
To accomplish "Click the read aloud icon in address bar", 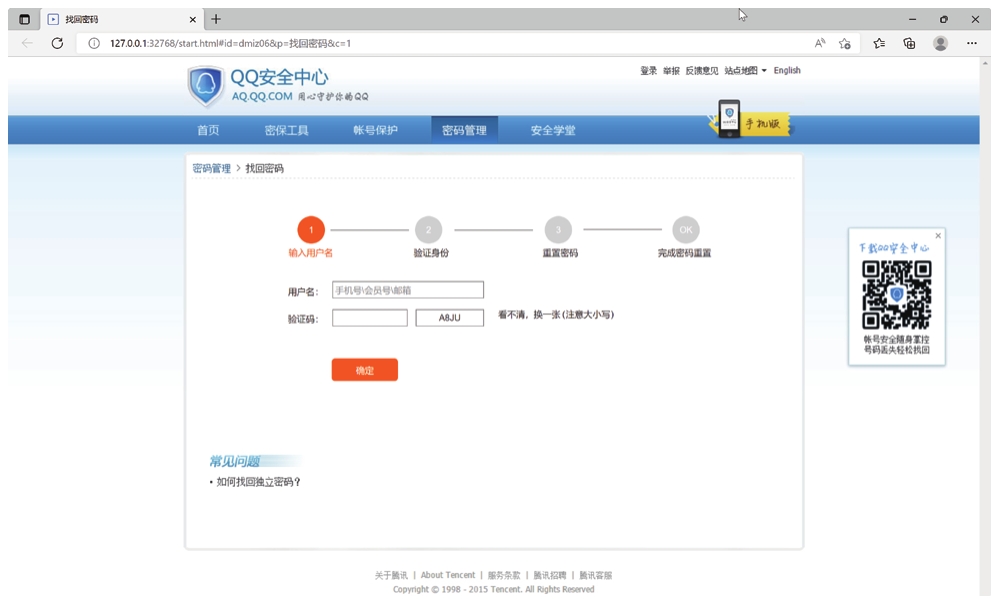I will tap(820, 43).
